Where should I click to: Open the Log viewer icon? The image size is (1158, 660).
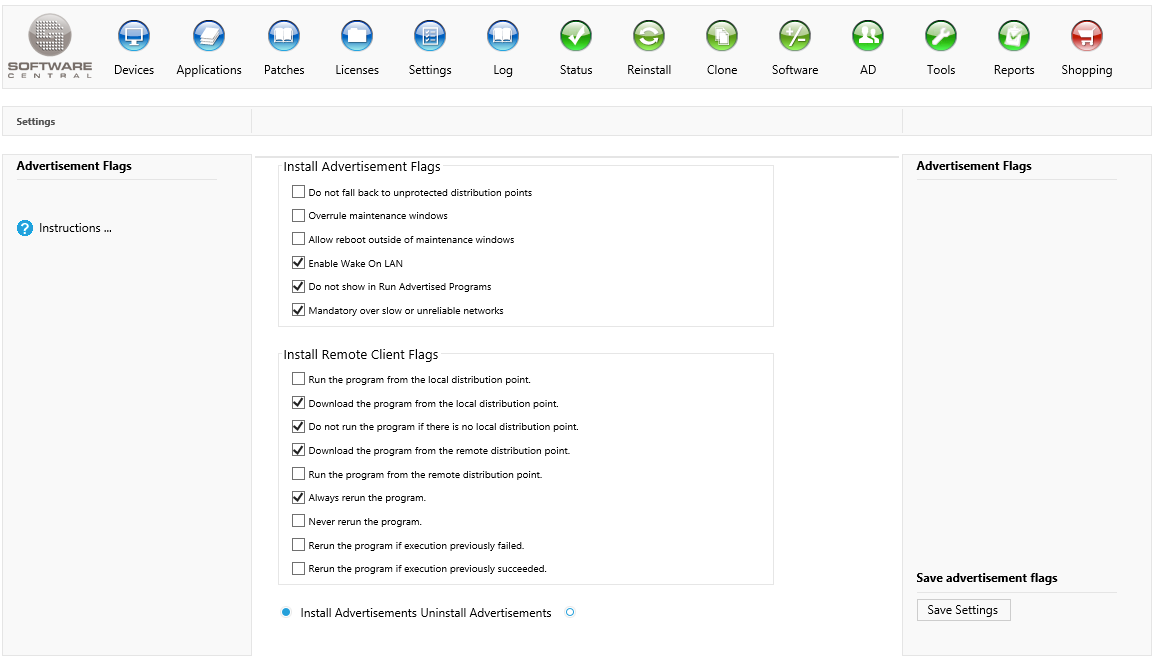503,37
